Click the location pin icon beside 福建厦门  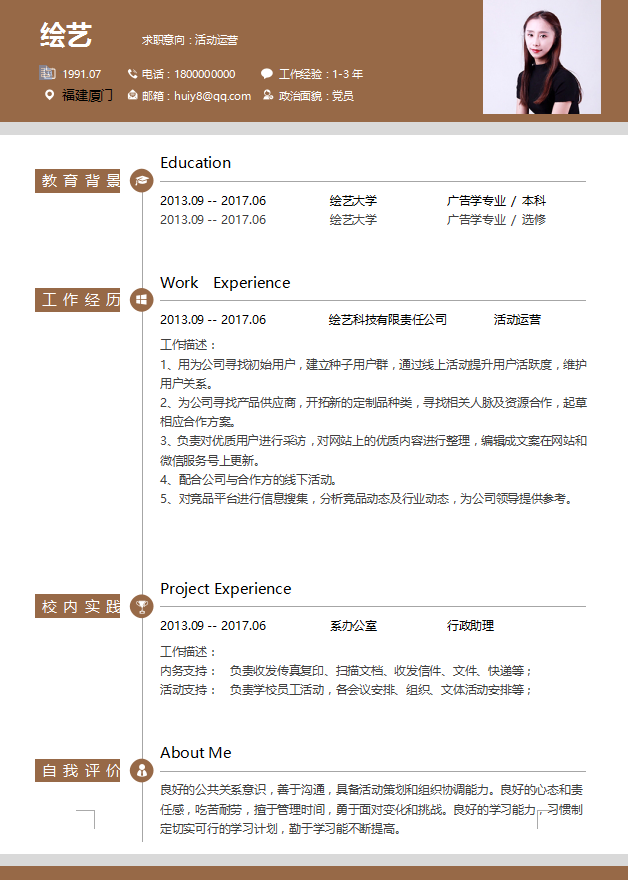50,95
